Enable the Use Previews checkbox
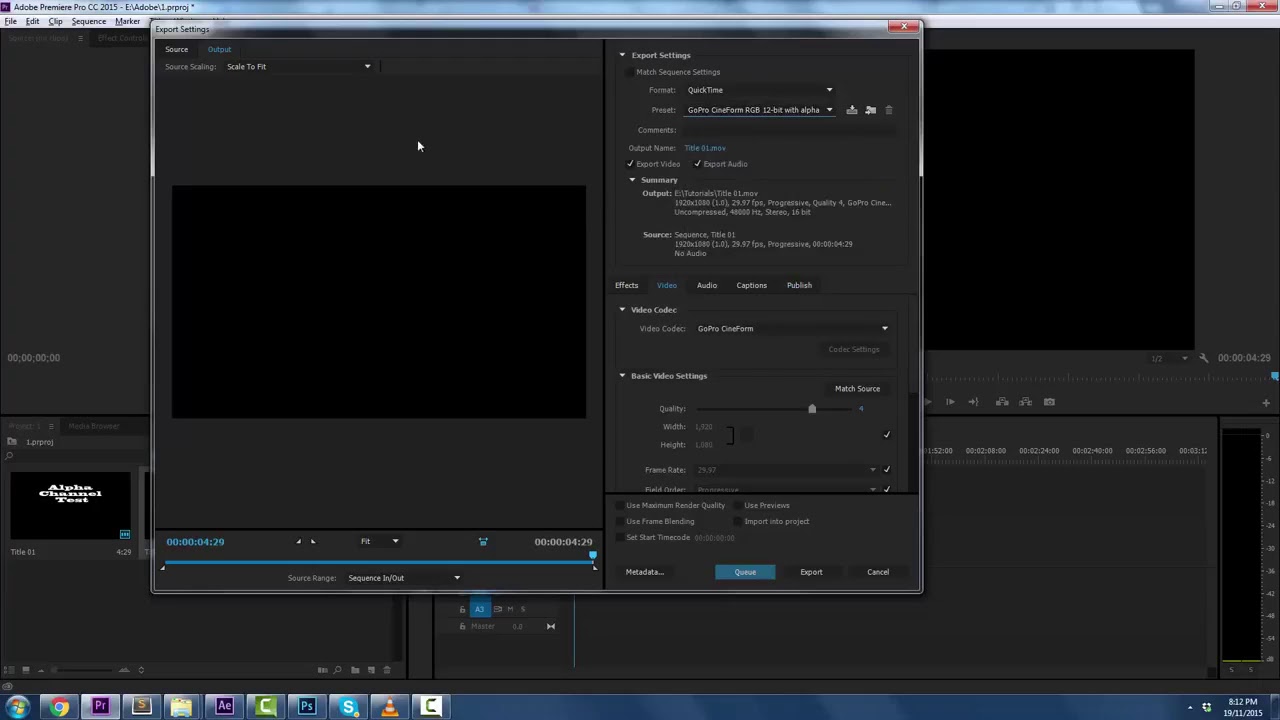The image size is (1280, 720). coord(737,506)
